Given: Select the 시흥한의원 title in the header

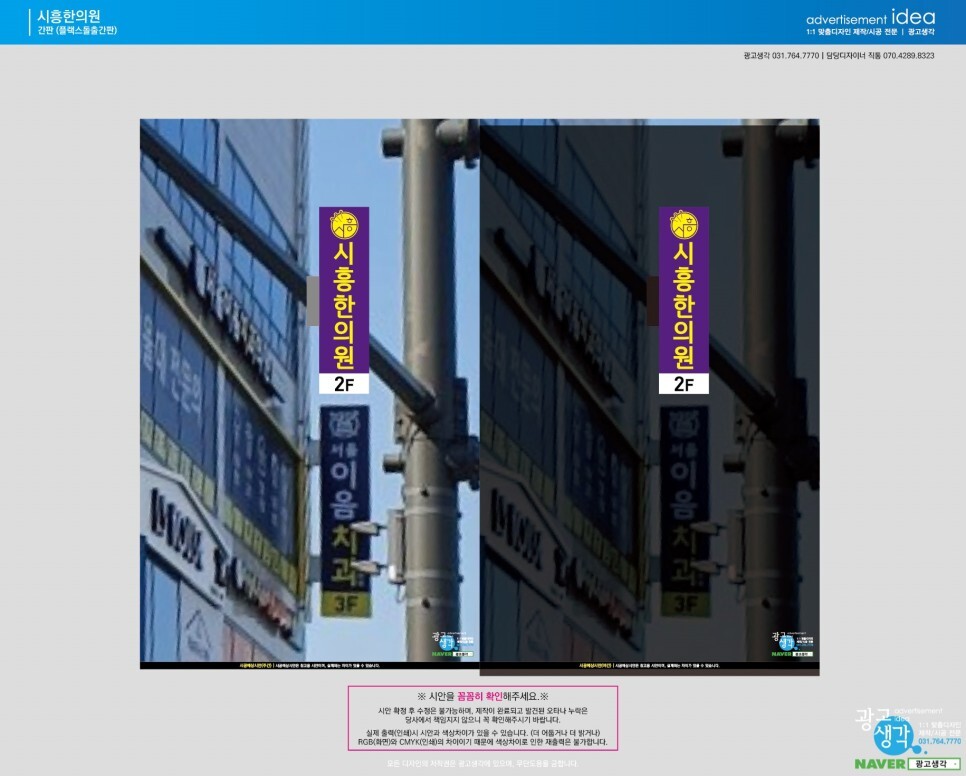Looking at the screenshot, I should (69, 16).
